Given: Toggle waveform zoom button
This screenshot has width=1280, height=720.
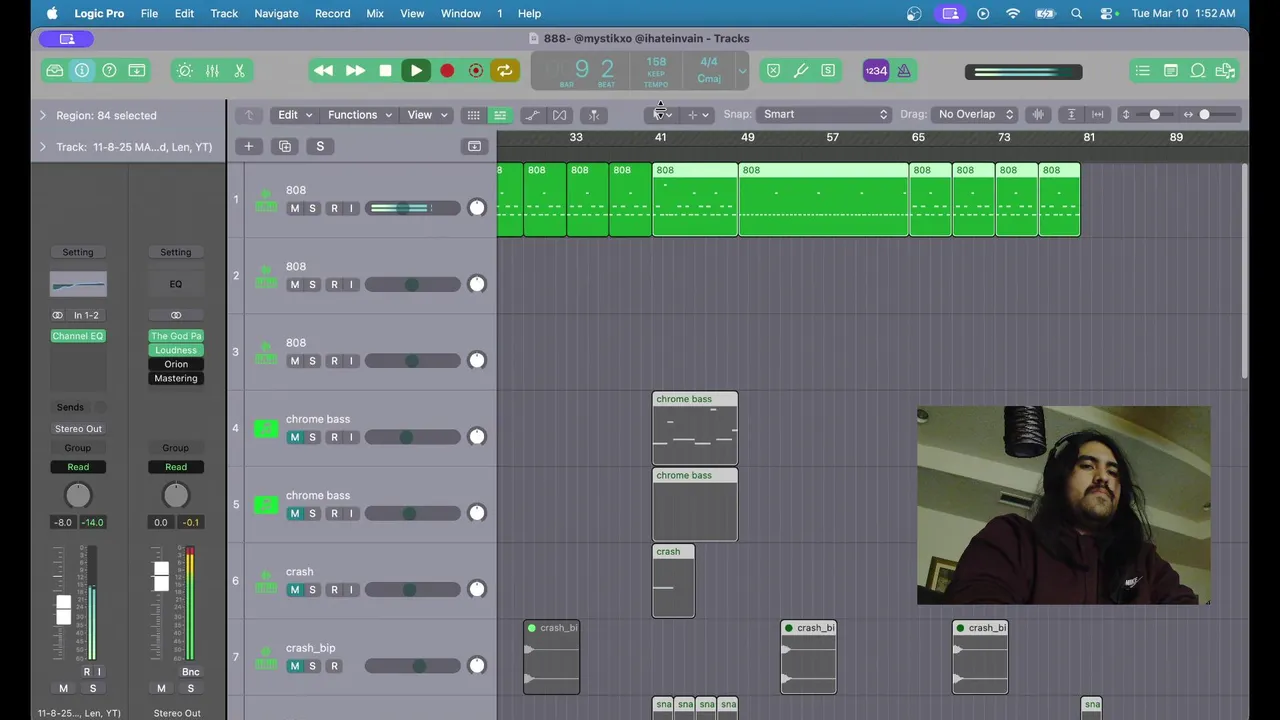Looking at the screenshot, I should pyautogui.click(x=1038, y=114).
